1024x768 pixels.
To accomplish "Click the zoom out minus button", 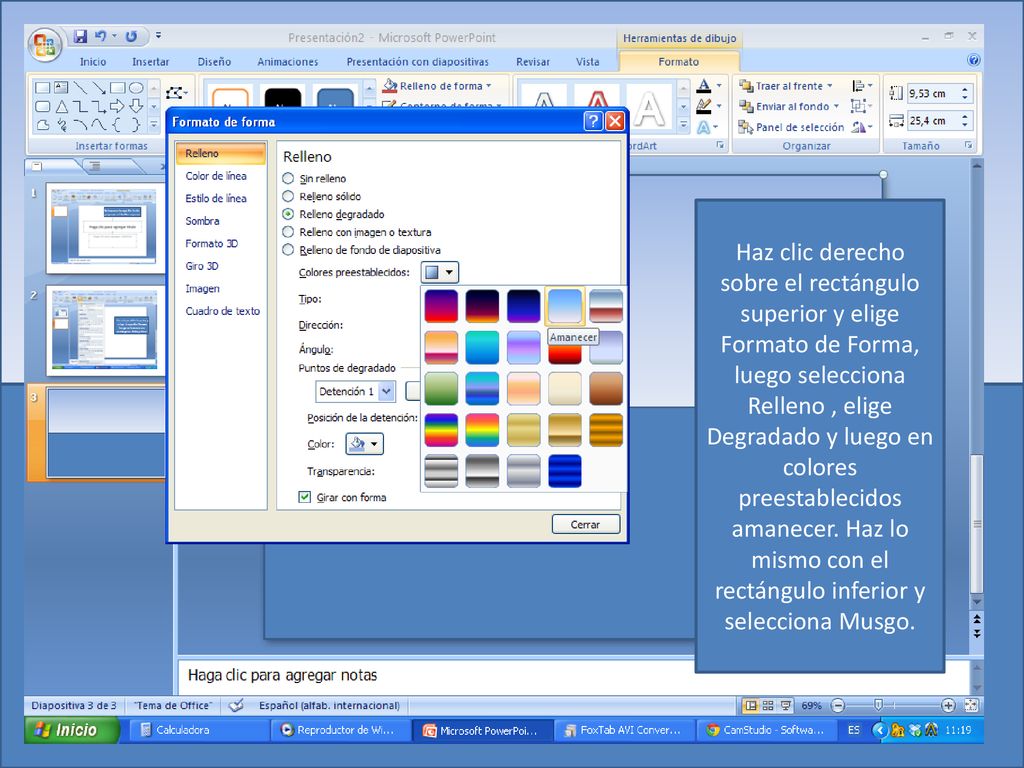I will tap(839, 705).
